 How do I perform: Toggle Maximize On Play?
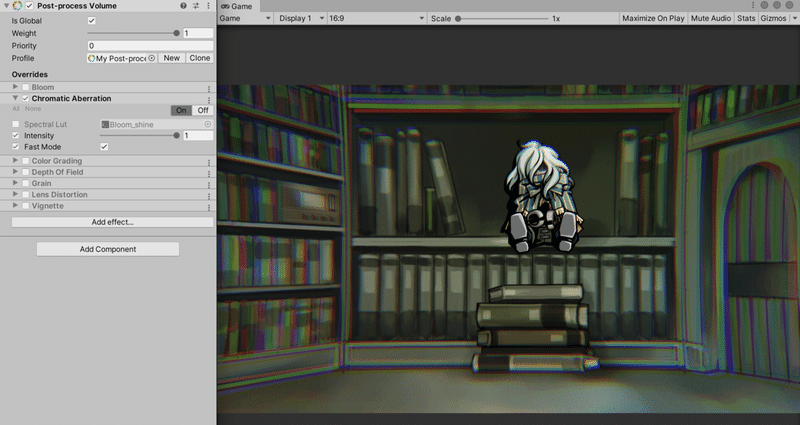pos(653,18)
